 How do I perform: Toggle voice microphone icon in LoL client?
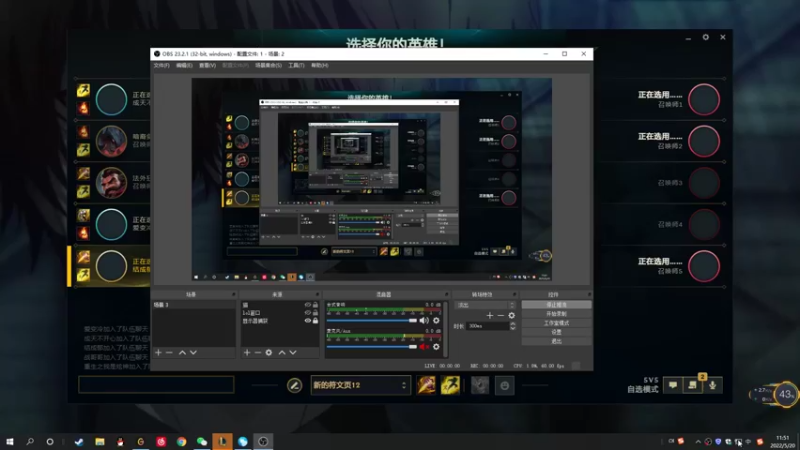coord(713,385)
